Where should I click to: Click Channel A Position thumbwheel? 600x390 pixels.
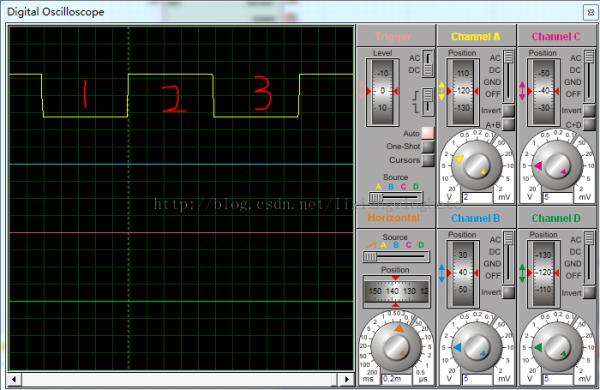click(x=463, y=91)
